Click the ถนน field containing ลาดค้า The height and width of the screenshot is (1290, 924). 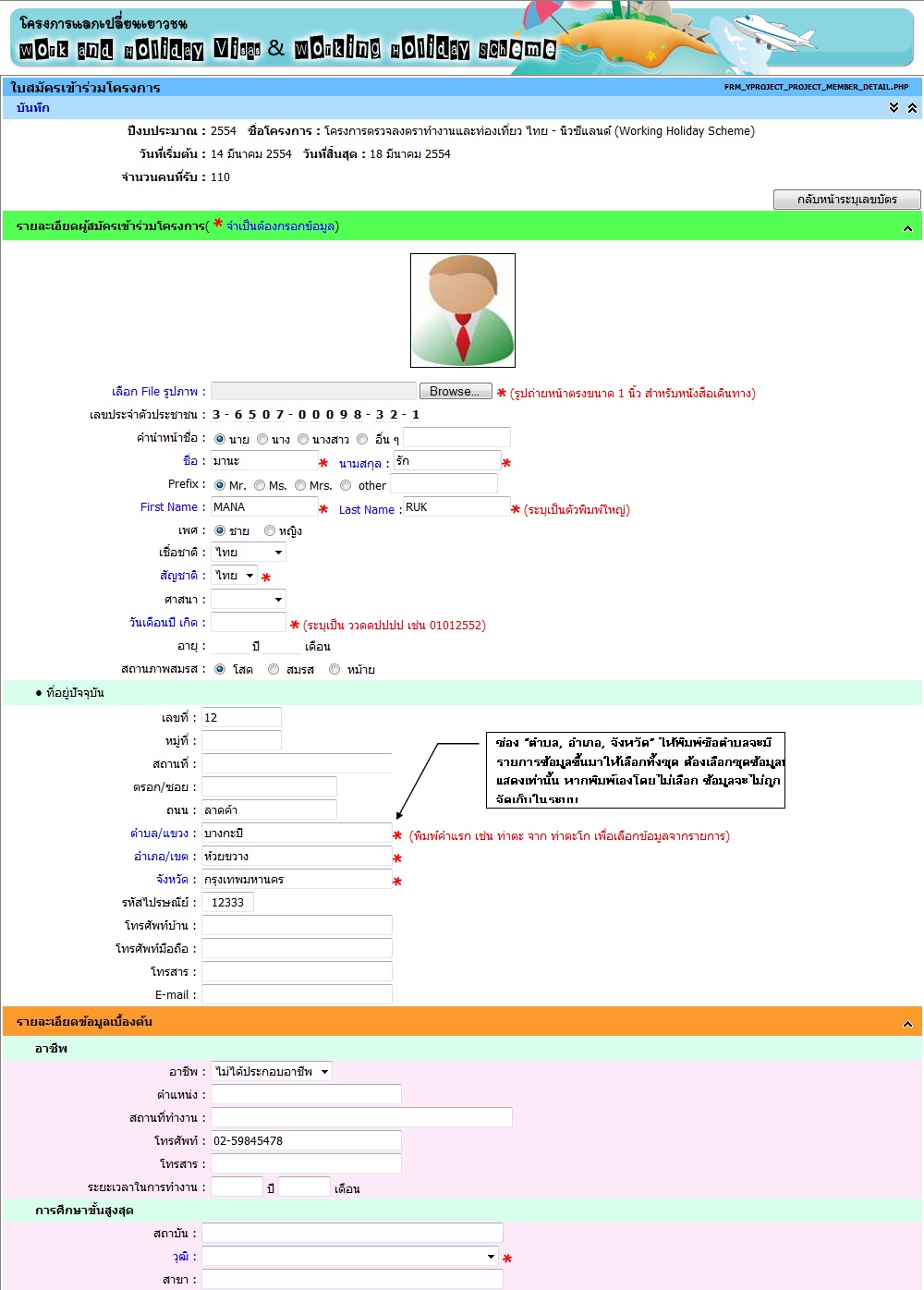click(269, 809)
